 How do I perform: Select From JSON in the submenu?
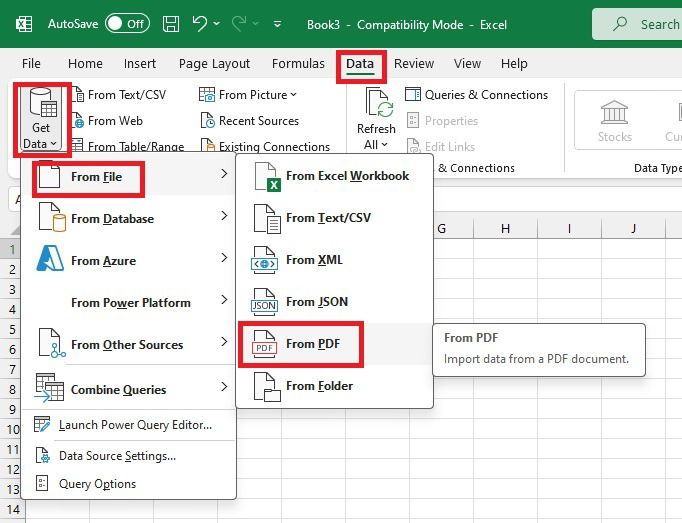(335, 302)
